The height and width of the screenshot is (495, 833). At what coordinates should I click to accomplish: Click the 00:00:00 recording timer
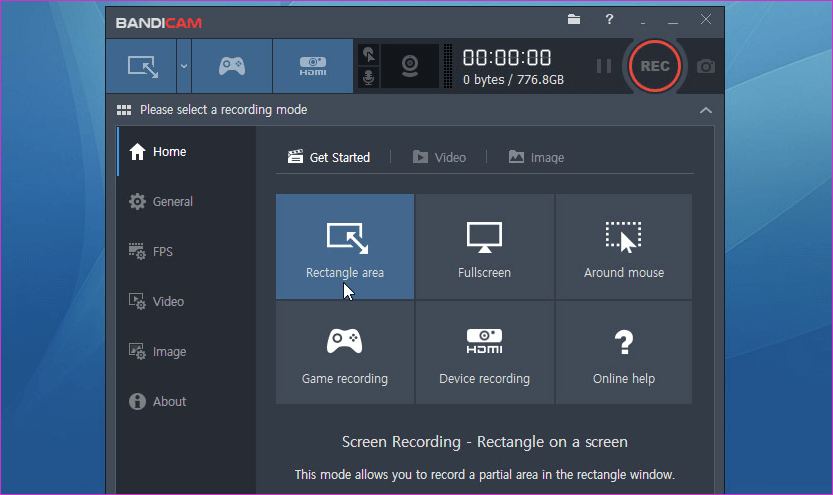[x=507, y=57]
